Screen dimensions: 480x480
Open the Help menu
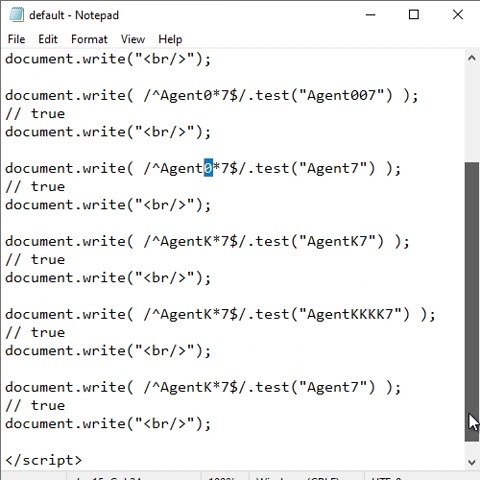170,39
